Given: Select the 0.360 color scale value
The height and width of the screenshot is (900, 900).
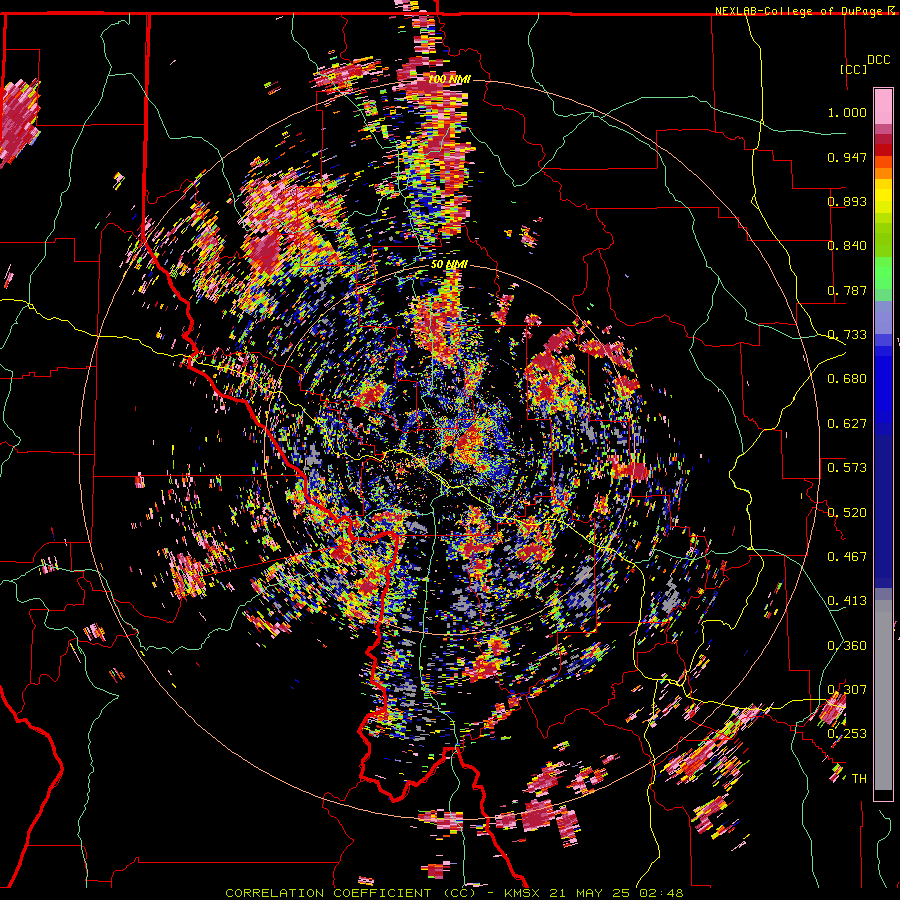Looking at the screenshot, I should pyautogui.click(x=847, y=646).
